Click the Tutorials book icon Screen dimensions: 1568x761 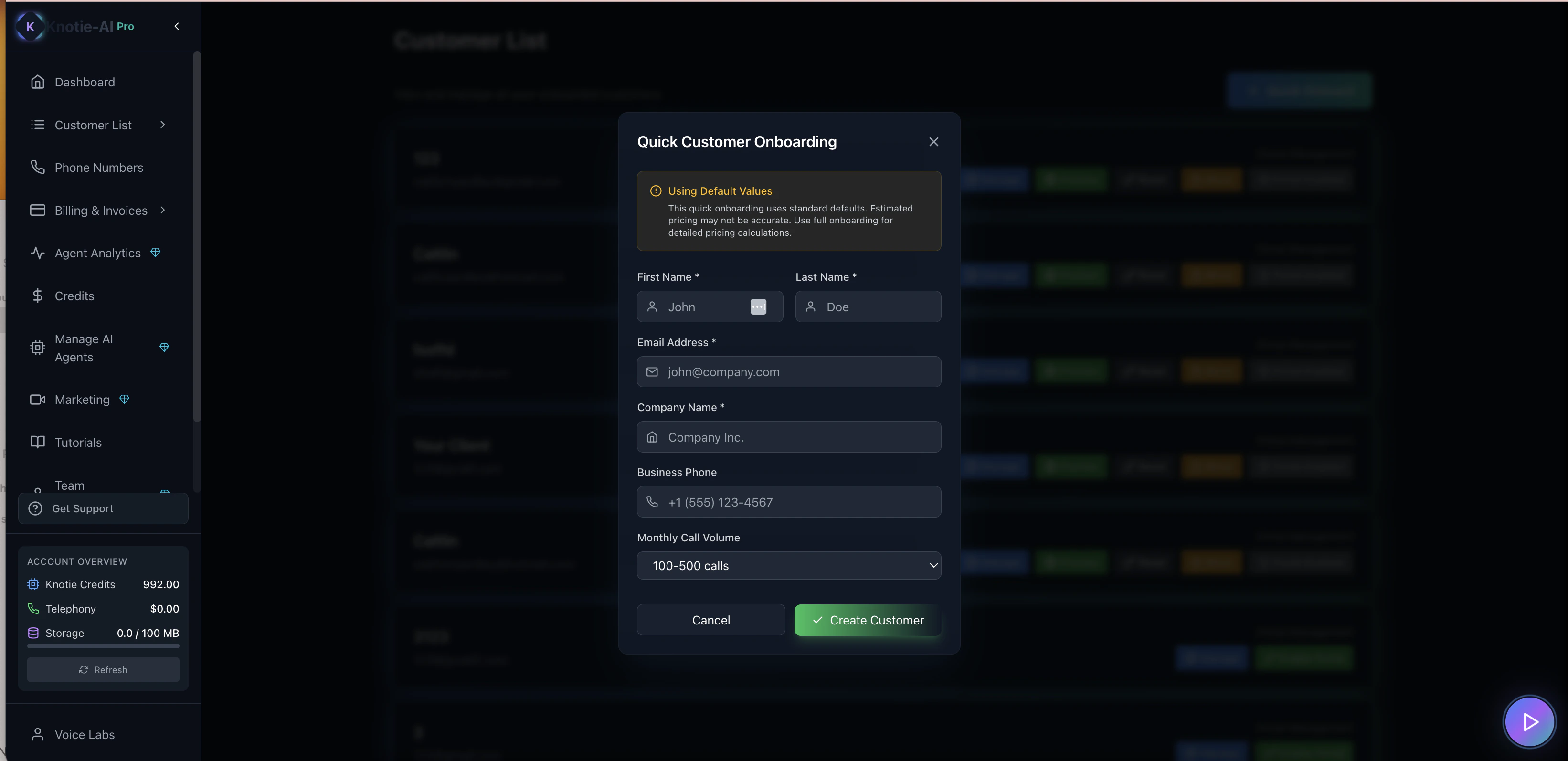click(x=37, y=442)
